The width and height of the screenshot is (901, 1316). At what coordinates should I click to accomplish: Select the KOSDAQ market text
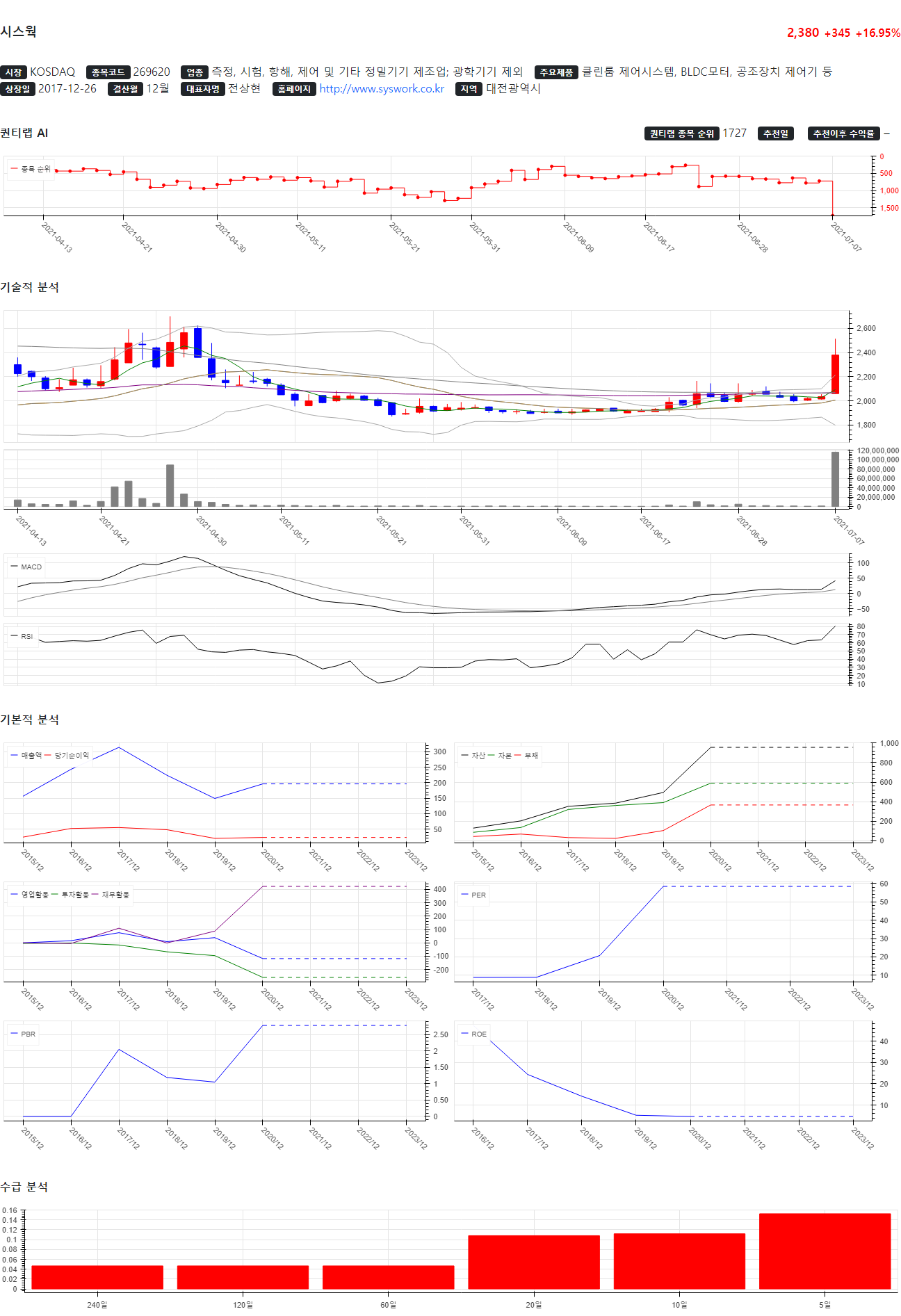(x=53, y=72)
